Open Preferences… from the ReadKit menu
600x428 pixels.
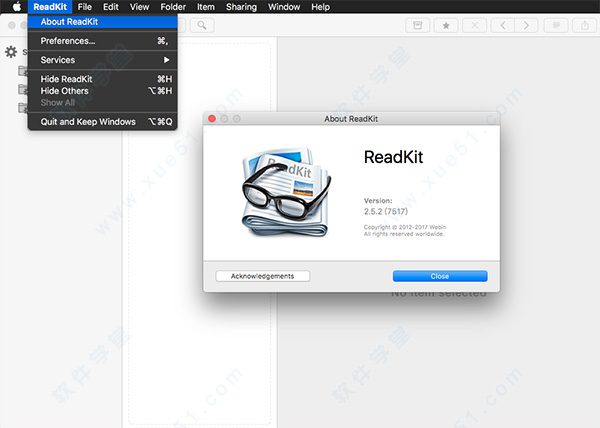pos(103,41)
